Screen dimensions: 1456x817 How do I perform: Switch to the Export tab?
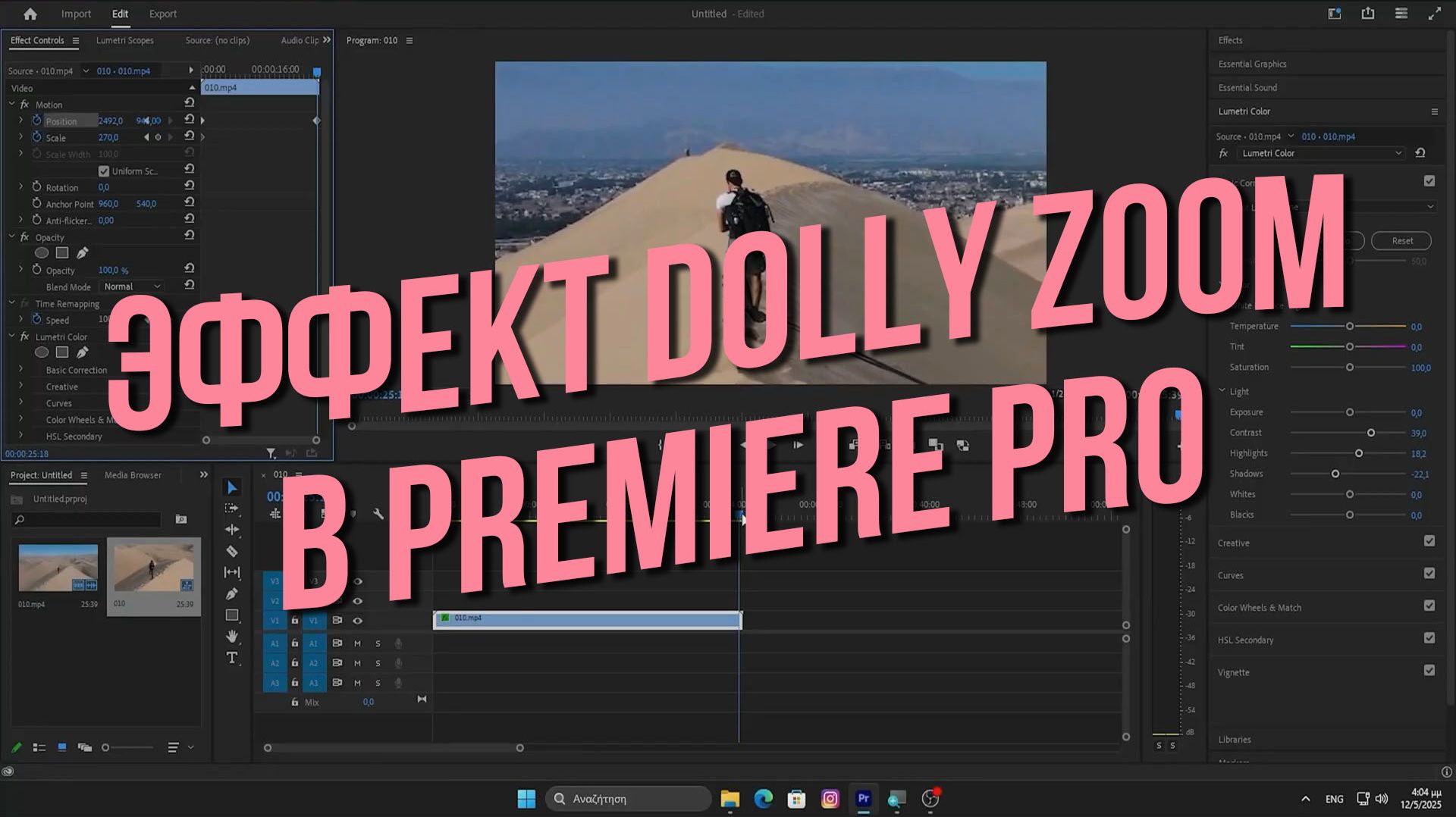point(163,14)
